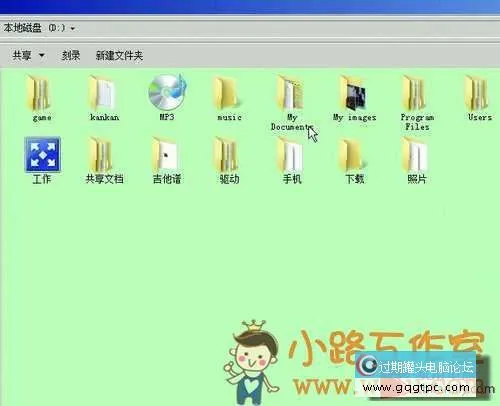Screen dimensions: 500x406
Task: Select the label text 'music'
Action: (229, 117)
